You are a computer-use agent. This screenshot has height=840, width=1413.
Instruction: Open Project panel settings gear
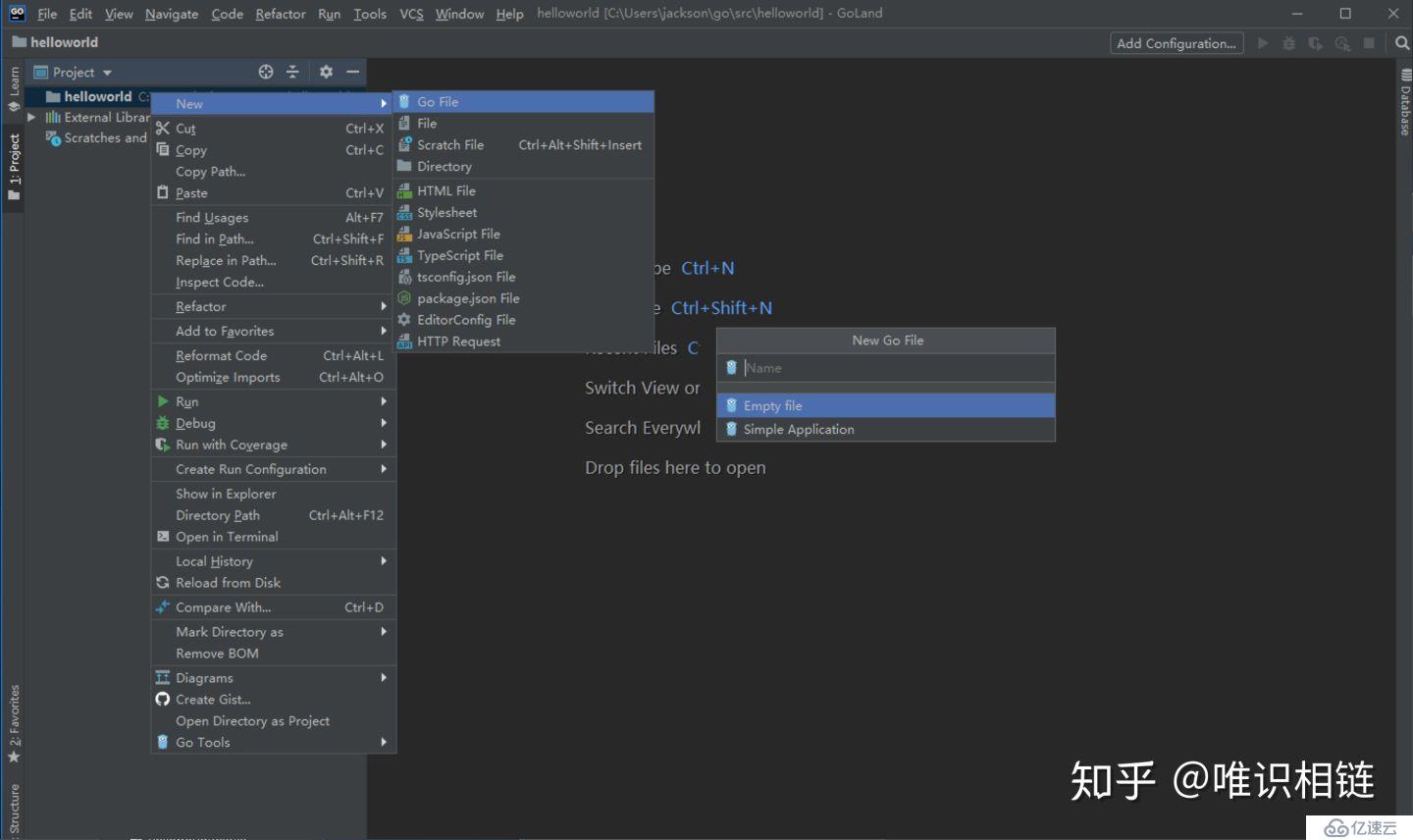(326, 72)
